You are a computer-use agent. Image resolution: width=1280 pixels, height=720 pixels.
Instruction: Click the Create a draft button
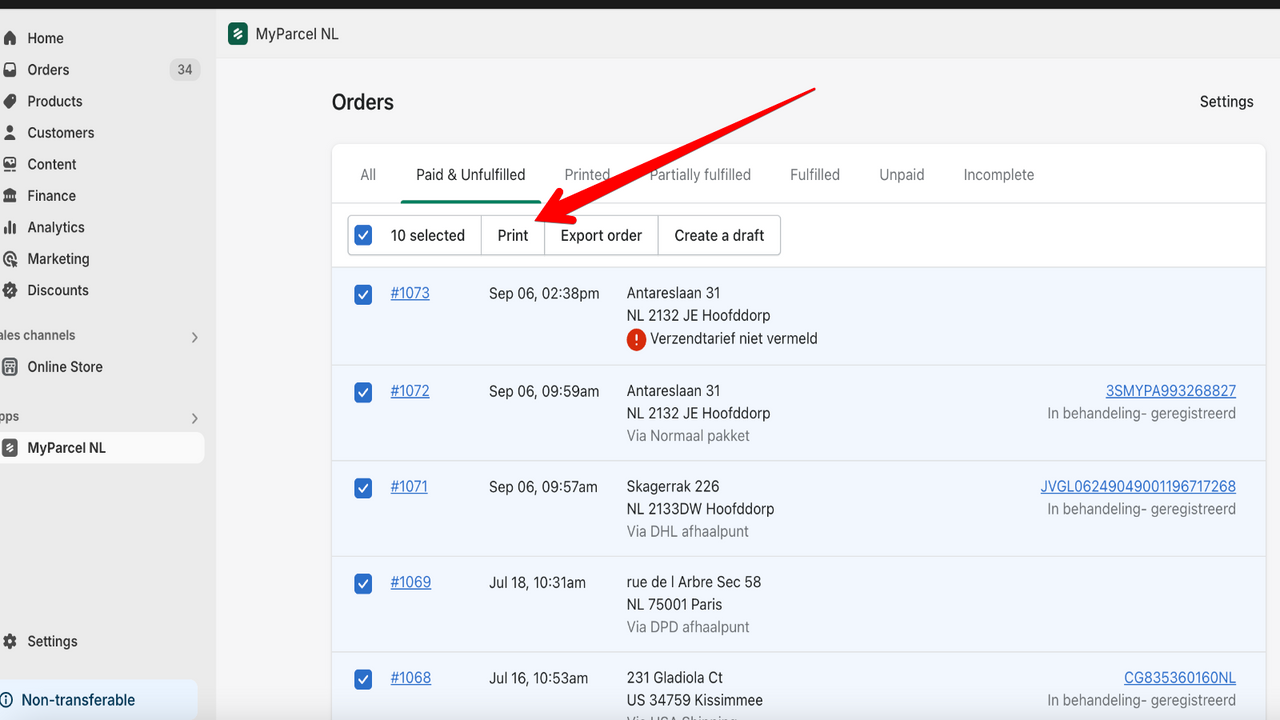click(719, 235)
